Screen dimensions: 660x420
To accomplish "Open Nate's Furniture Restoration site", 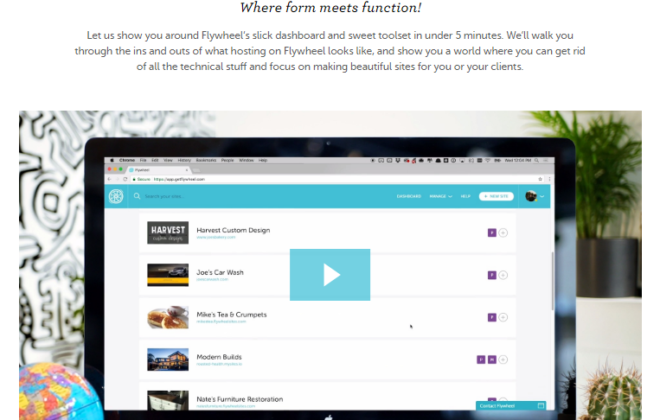I will click(240, 399).
